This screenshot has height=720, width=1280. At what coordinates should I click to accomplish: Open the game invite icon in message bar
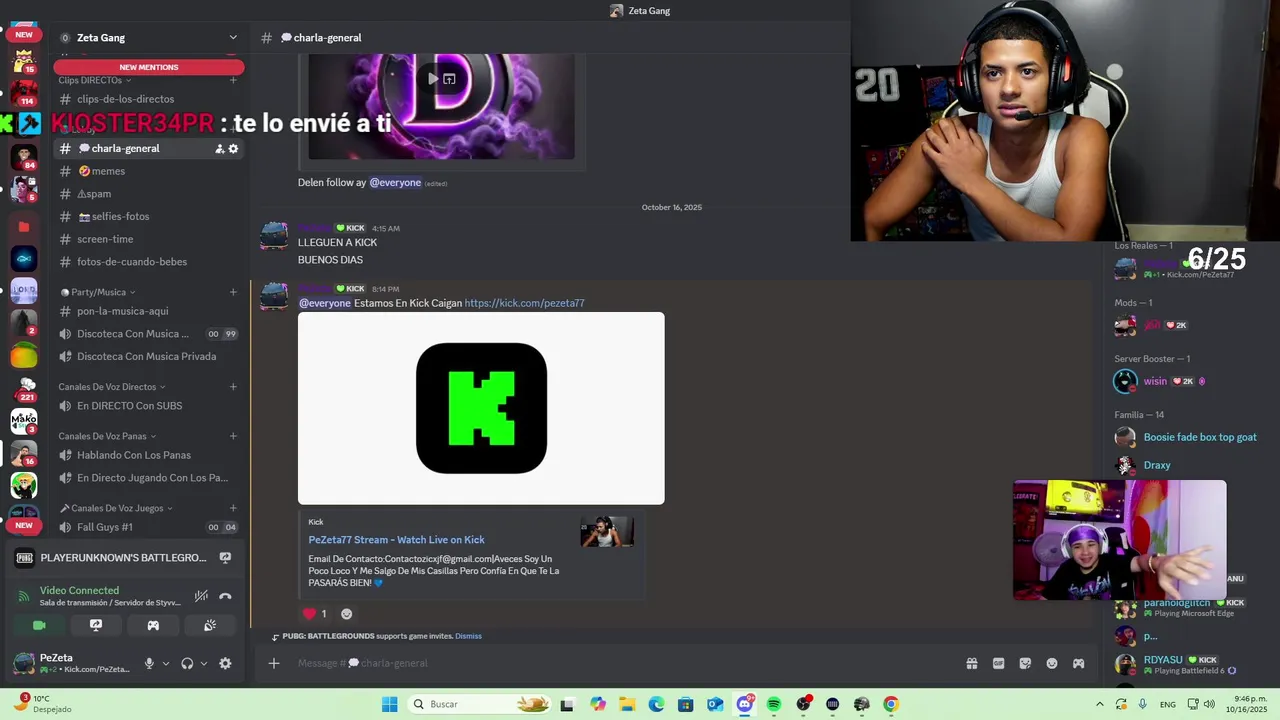pos(1078,663)
